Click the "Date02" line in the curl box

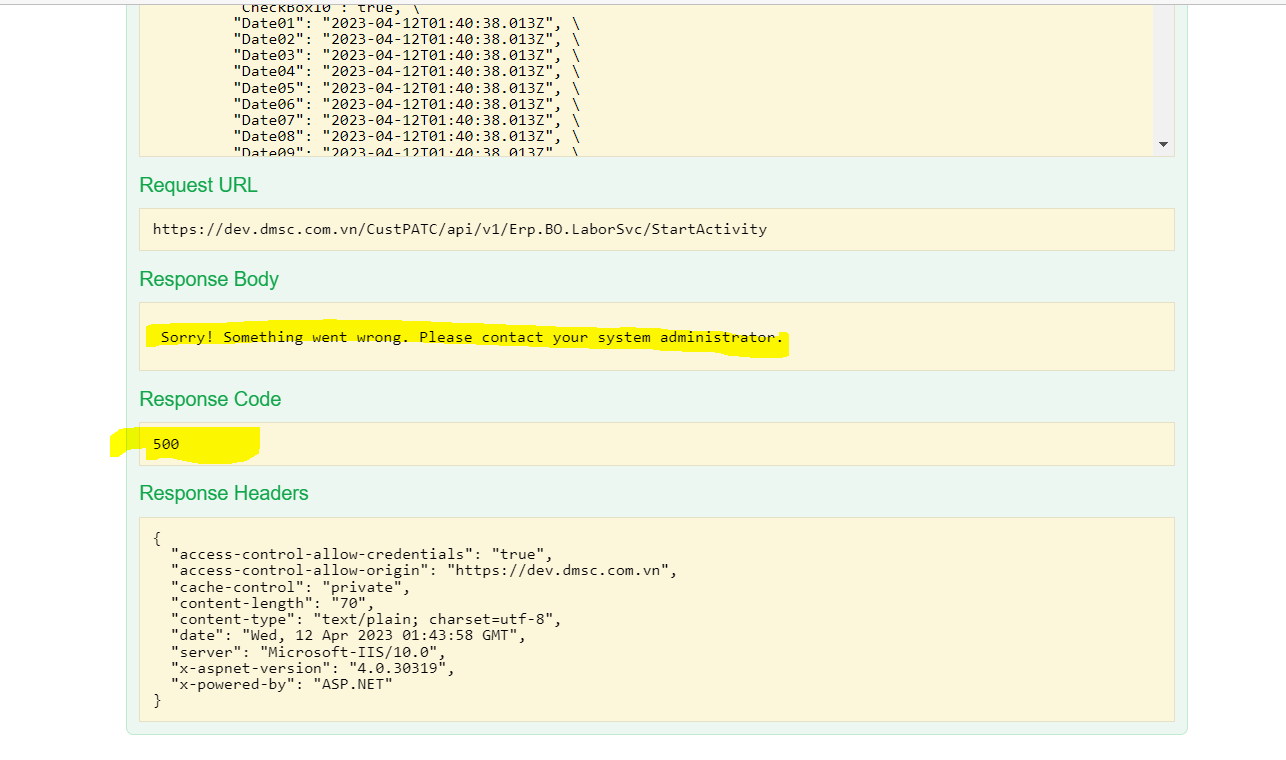[x=406, y=39]
